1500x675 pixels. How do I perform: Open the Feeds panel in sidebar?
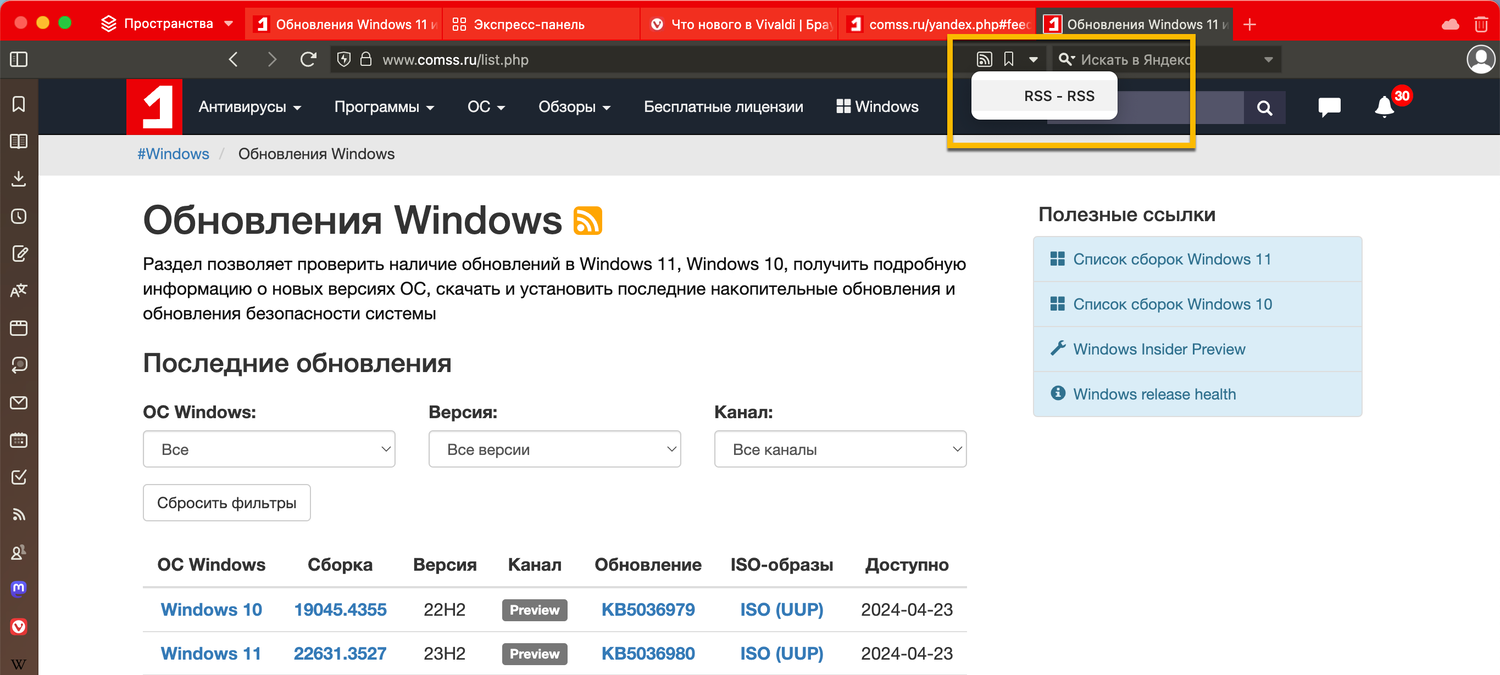point(18,515)
